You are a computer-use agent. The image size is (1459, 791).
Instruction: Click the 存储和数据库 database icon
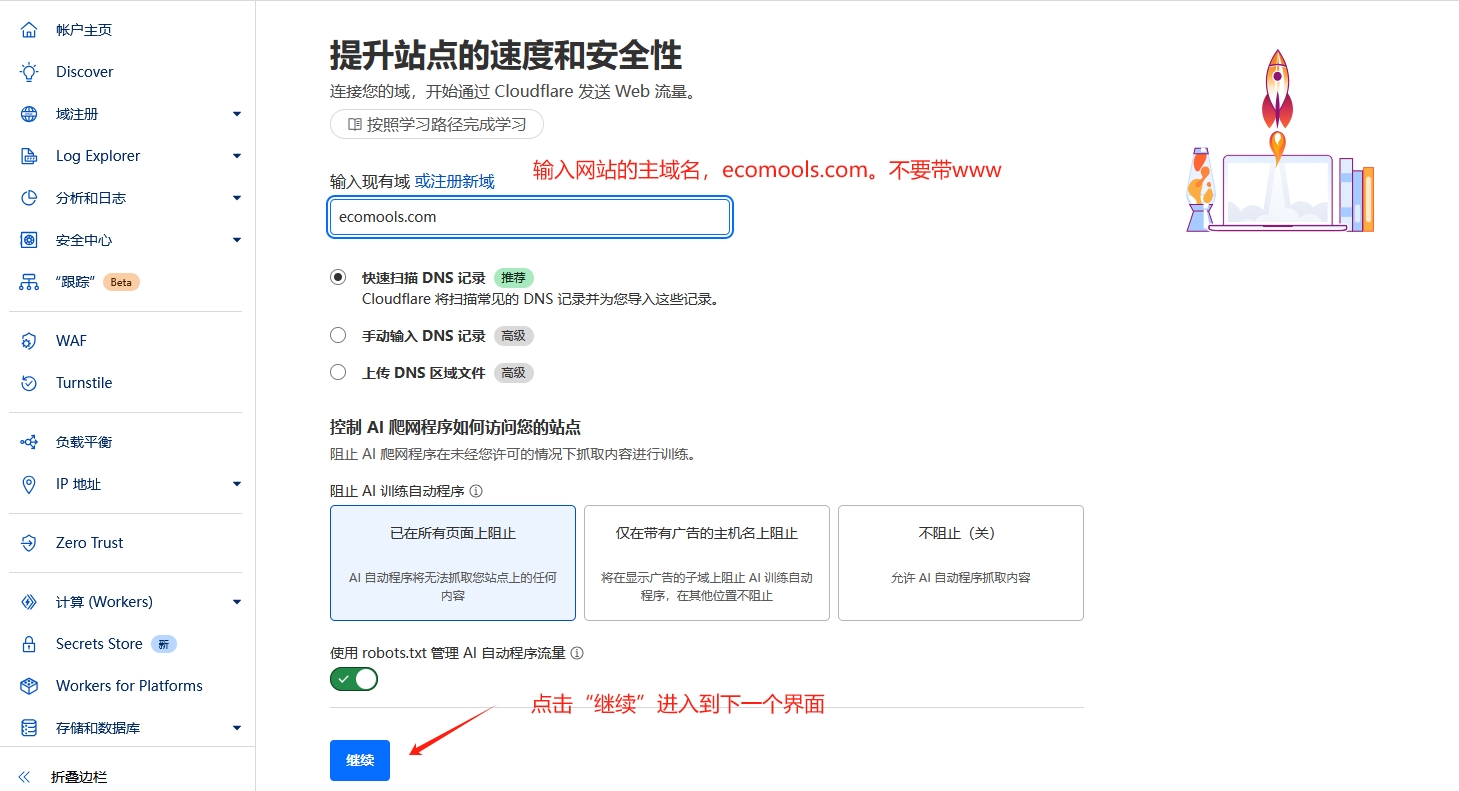(x=29, y=728)
